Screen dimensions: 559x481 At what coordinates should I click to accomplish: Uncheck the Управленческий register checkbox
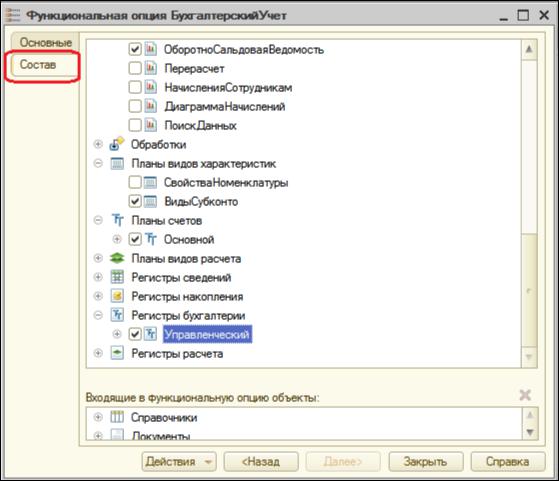tap(135, 334)
